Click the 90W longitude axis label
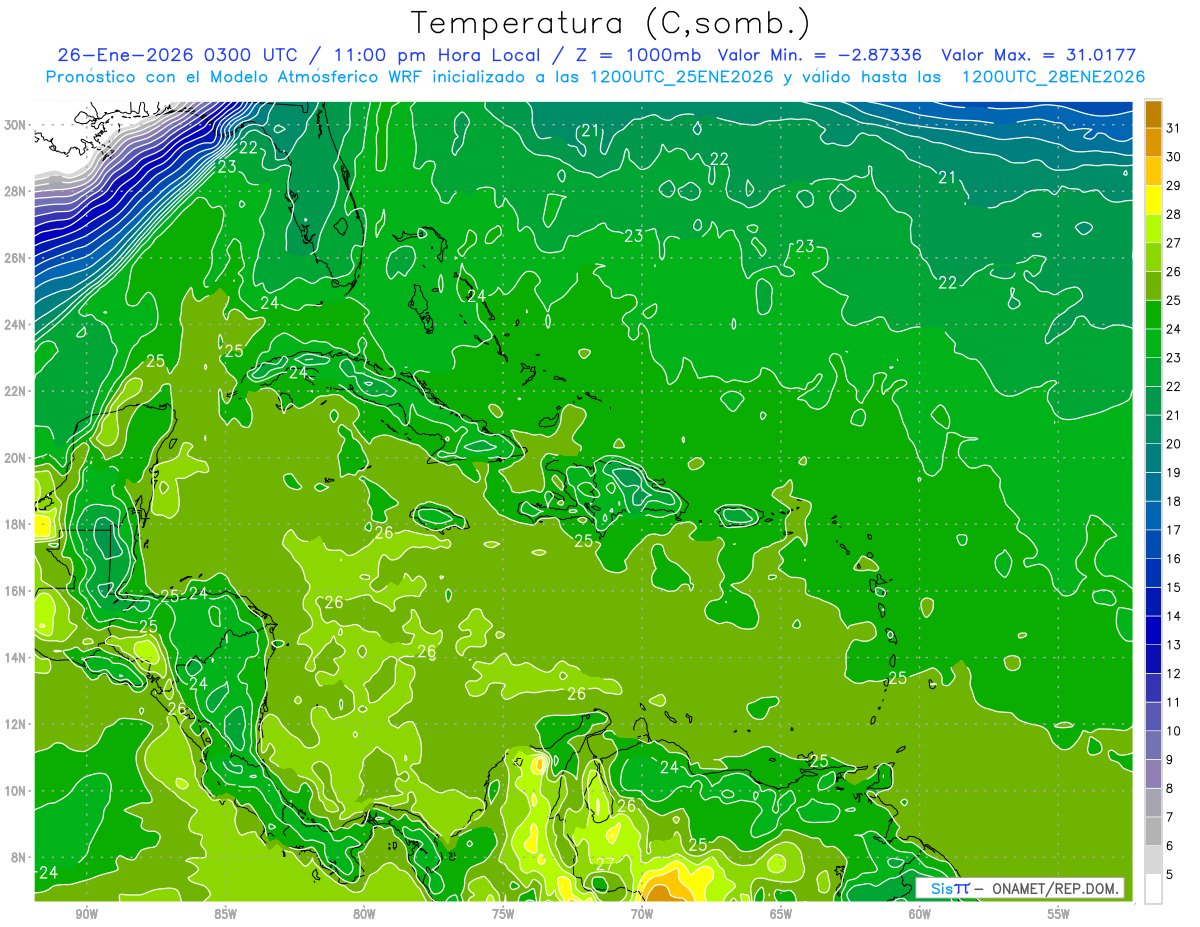The image size is (1200, 927). (x=86, y=914)
